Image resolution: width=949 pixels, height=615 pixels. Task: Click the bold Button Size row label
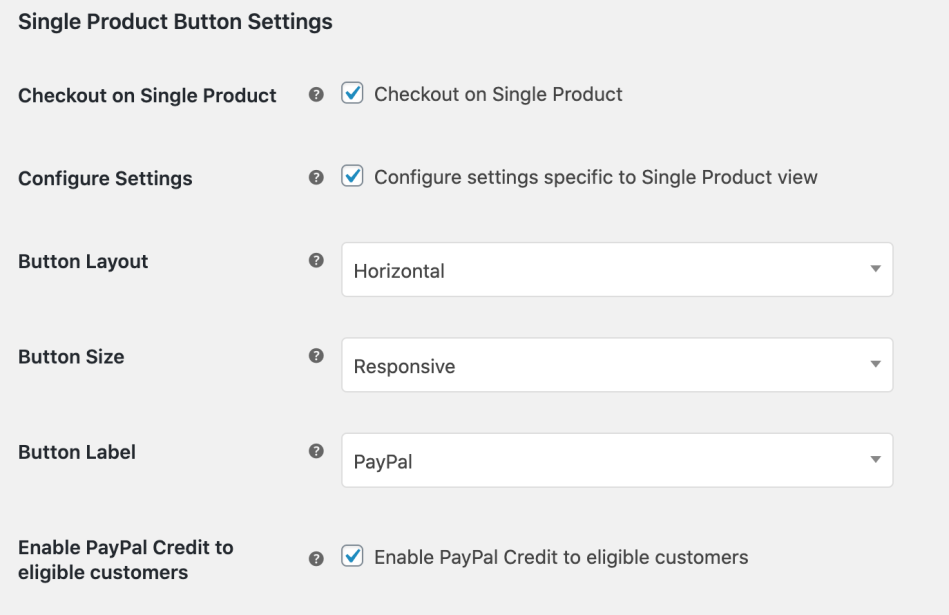(x=71, y=357)
